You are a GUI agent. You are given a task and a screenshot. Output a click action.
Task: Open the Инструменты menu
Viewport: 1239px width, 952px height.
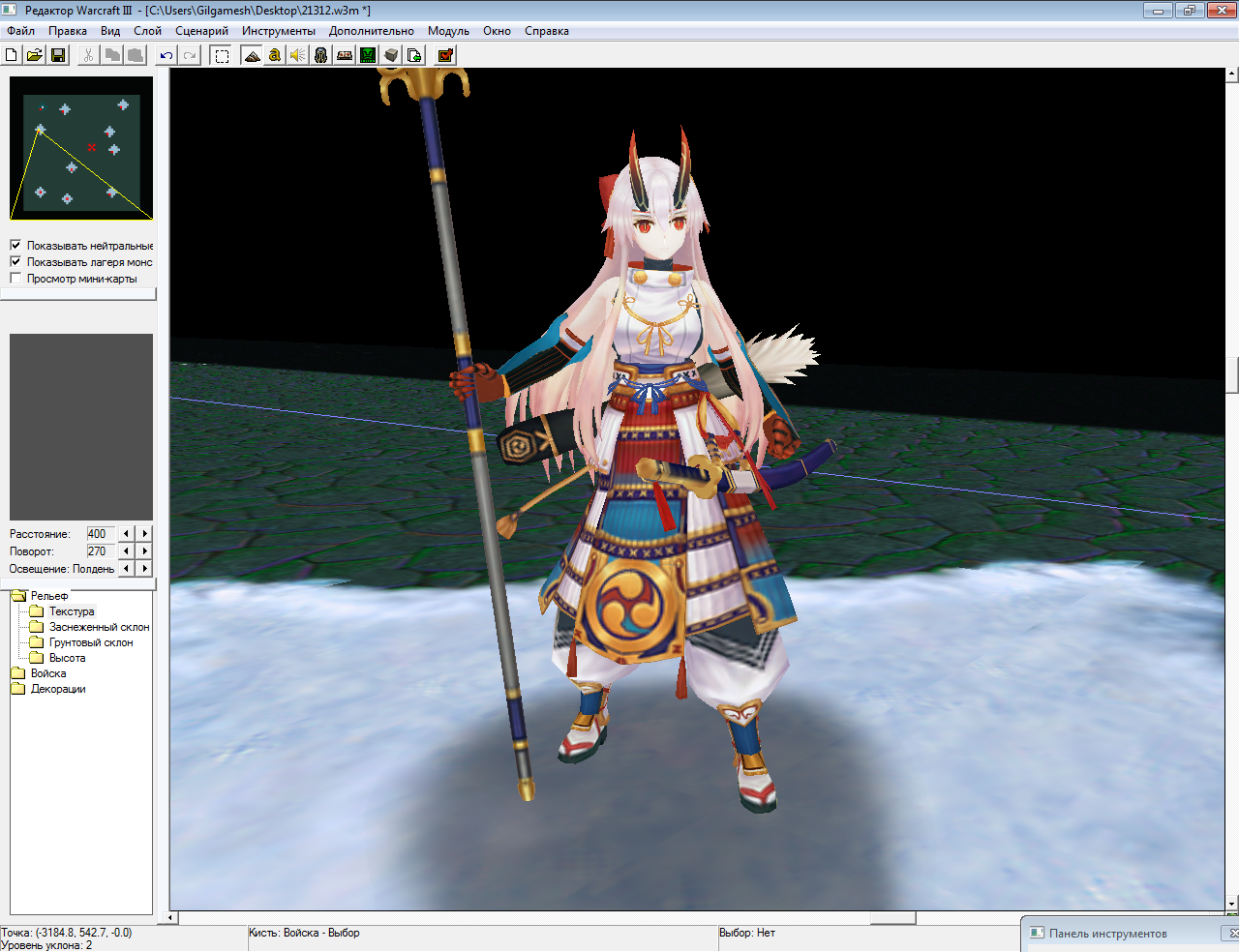279,31
